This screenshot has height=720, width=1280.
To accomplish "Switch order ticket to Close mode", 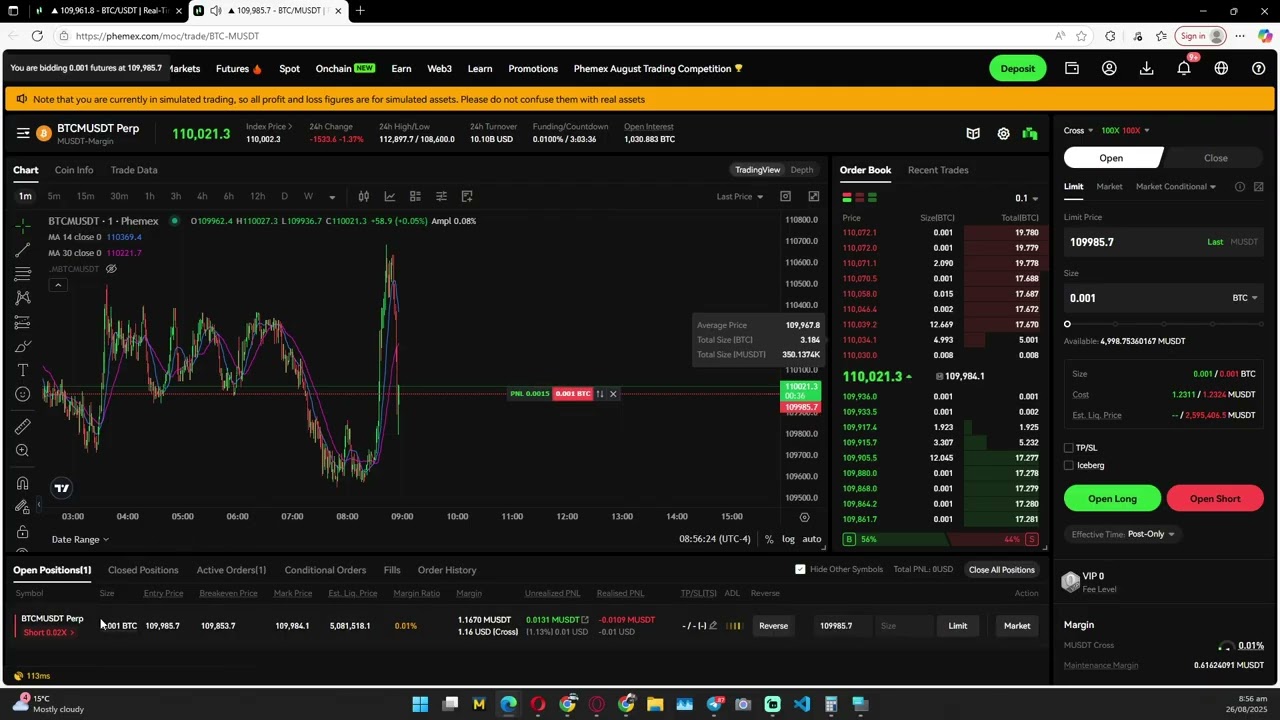I will pyautogui.click(x=1215, y=158).
